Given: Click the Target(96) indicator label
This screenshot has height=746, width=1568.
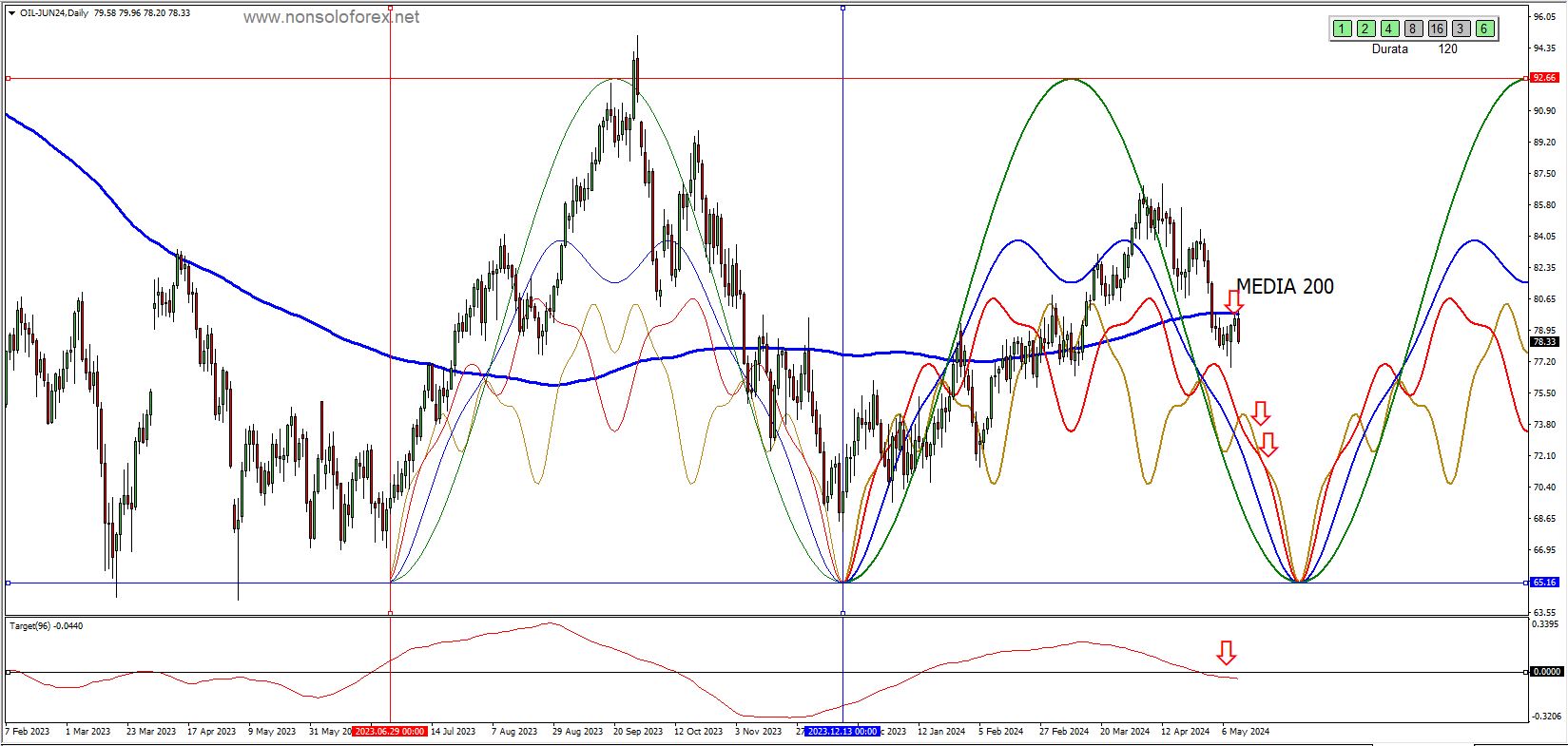Looking at the screenshot, I should pyautogui.click(x=46, y=625).
